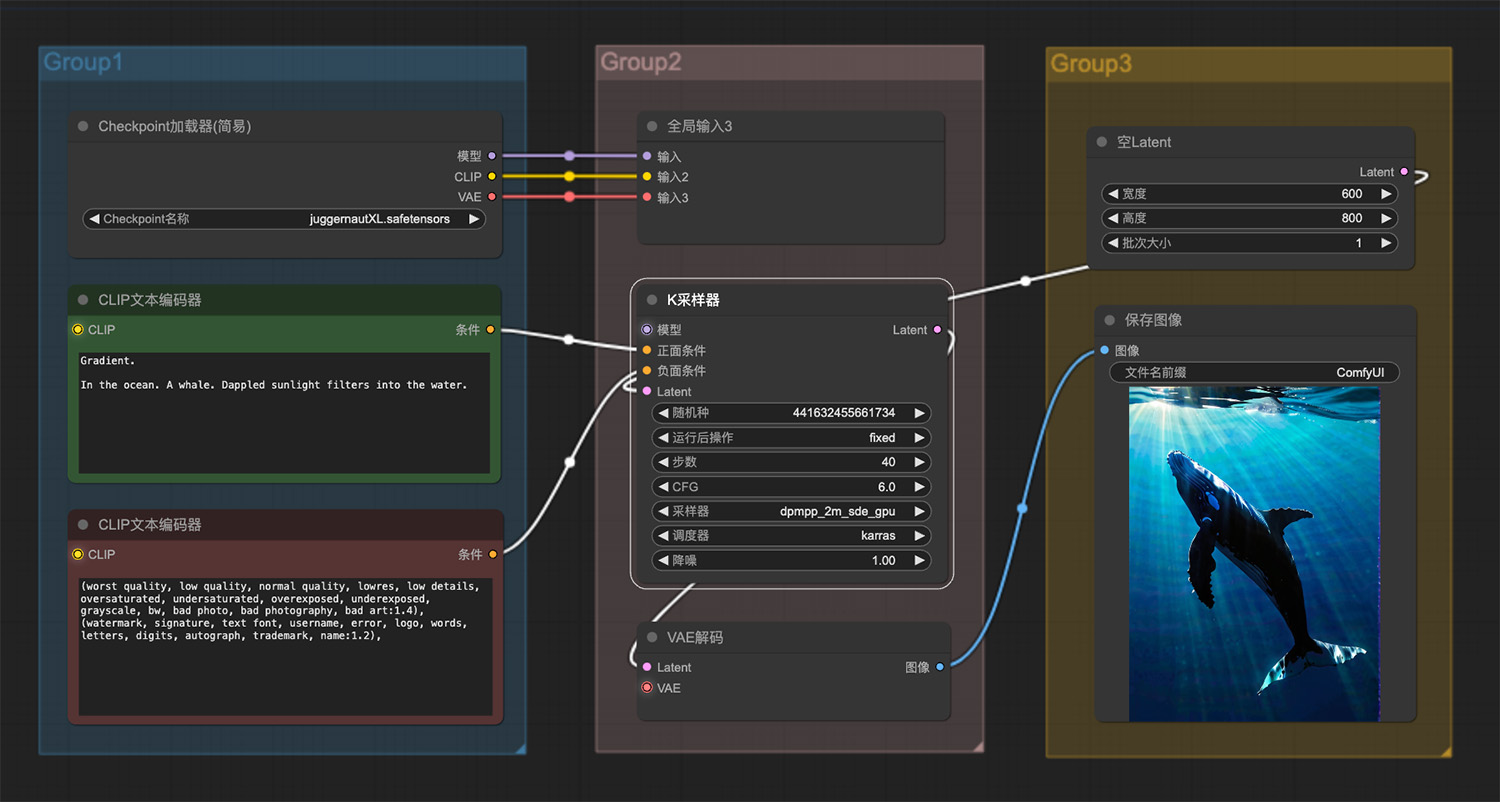Viewport: 1500px width, 802px height.
Task: Increase 步数 value with right arrow
Action: pos(919,462)
